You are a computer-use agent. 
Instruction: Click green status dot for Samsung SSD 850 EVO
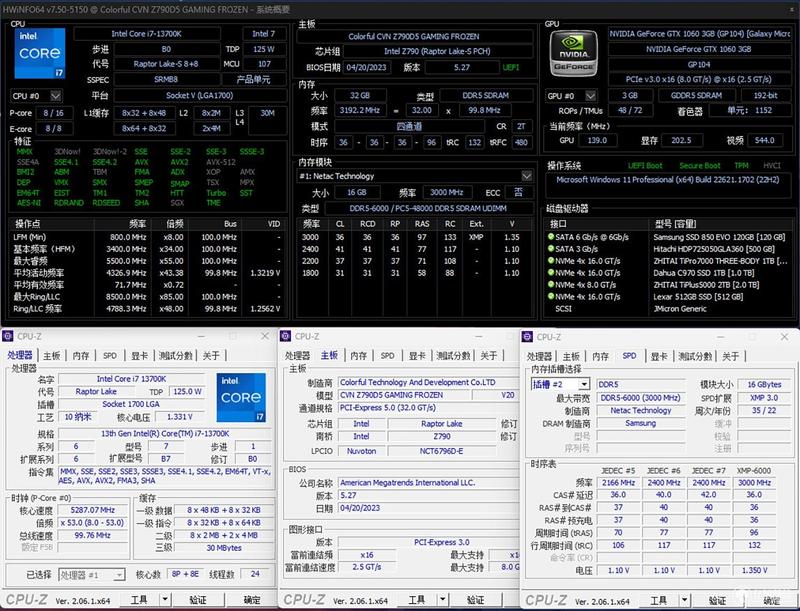551,237
